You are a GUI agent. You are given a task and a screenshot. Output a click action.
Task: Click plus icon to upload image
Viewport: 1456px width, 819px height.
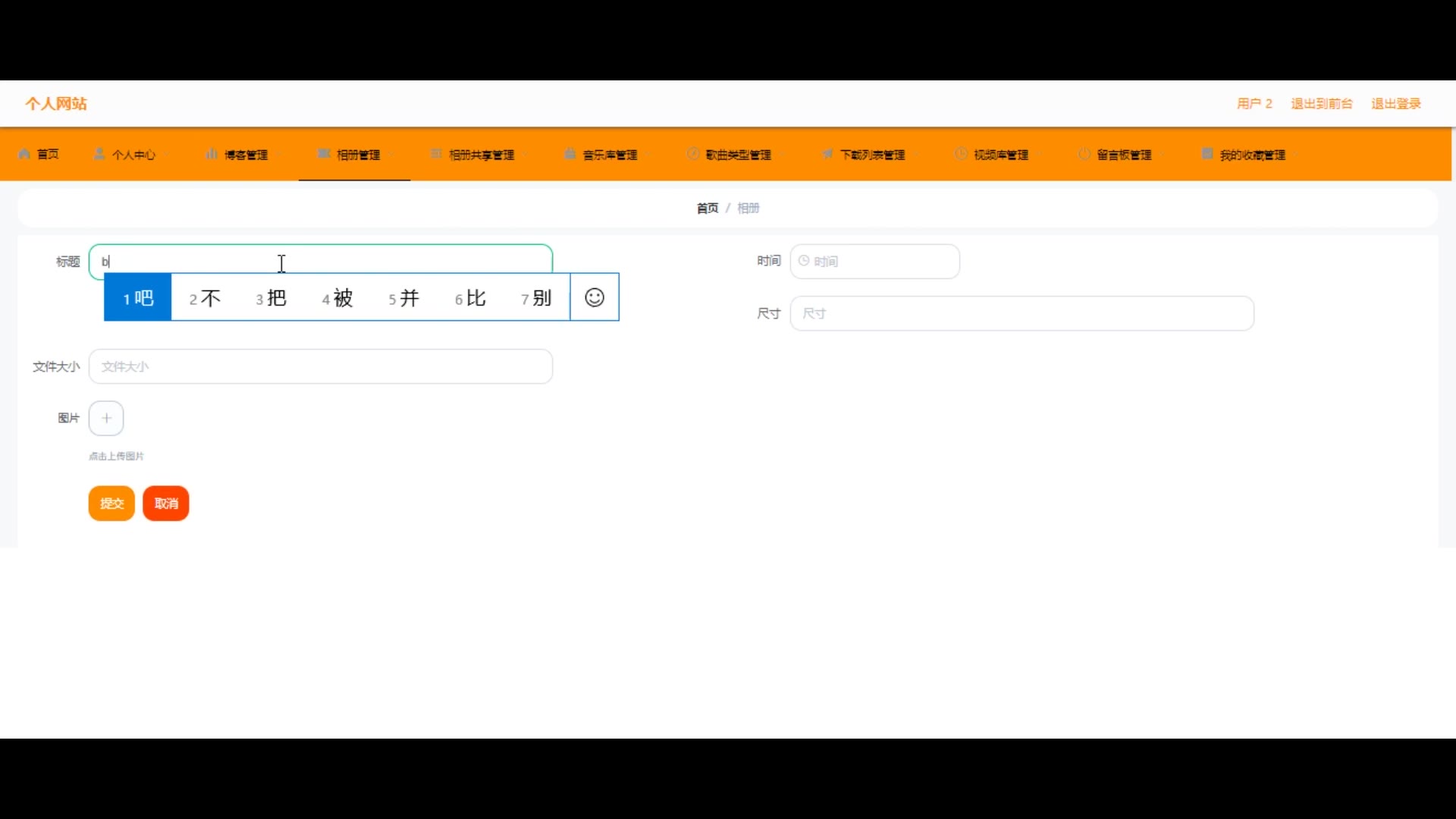[106, 418]
